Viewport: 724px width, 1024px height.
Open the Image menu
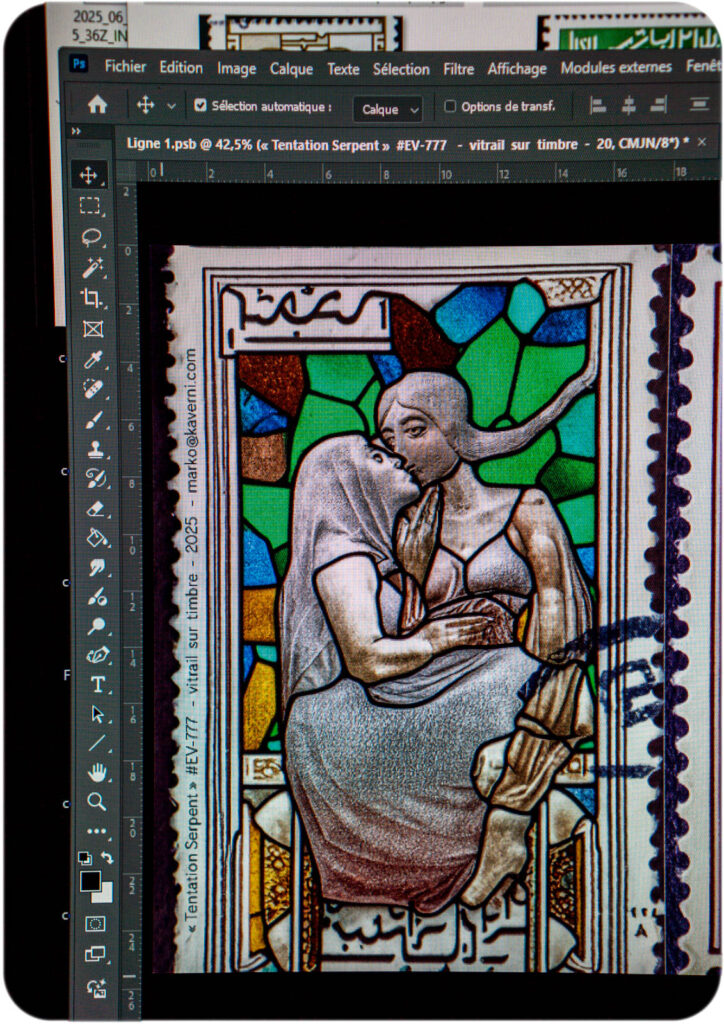click(x=236, y=69)
